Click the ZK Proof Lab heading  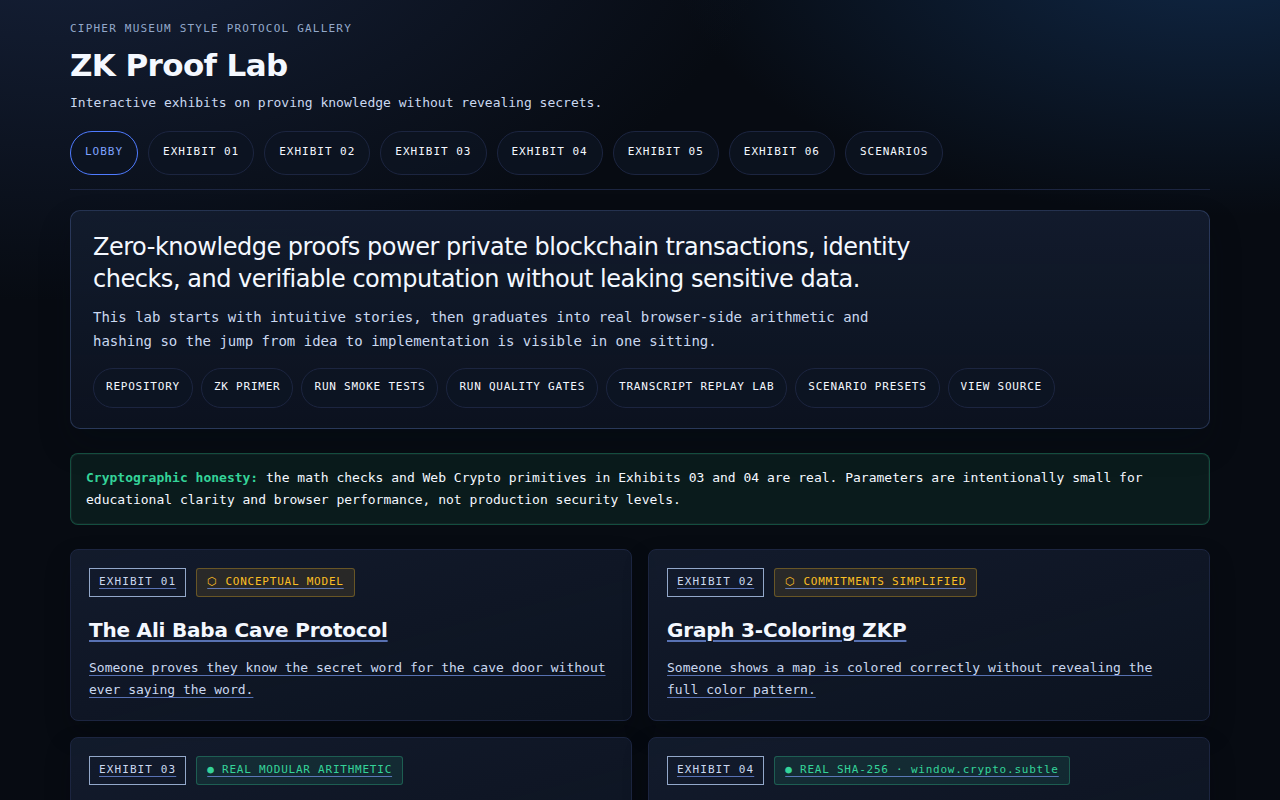pyautogui.click(x=179, y=65)
